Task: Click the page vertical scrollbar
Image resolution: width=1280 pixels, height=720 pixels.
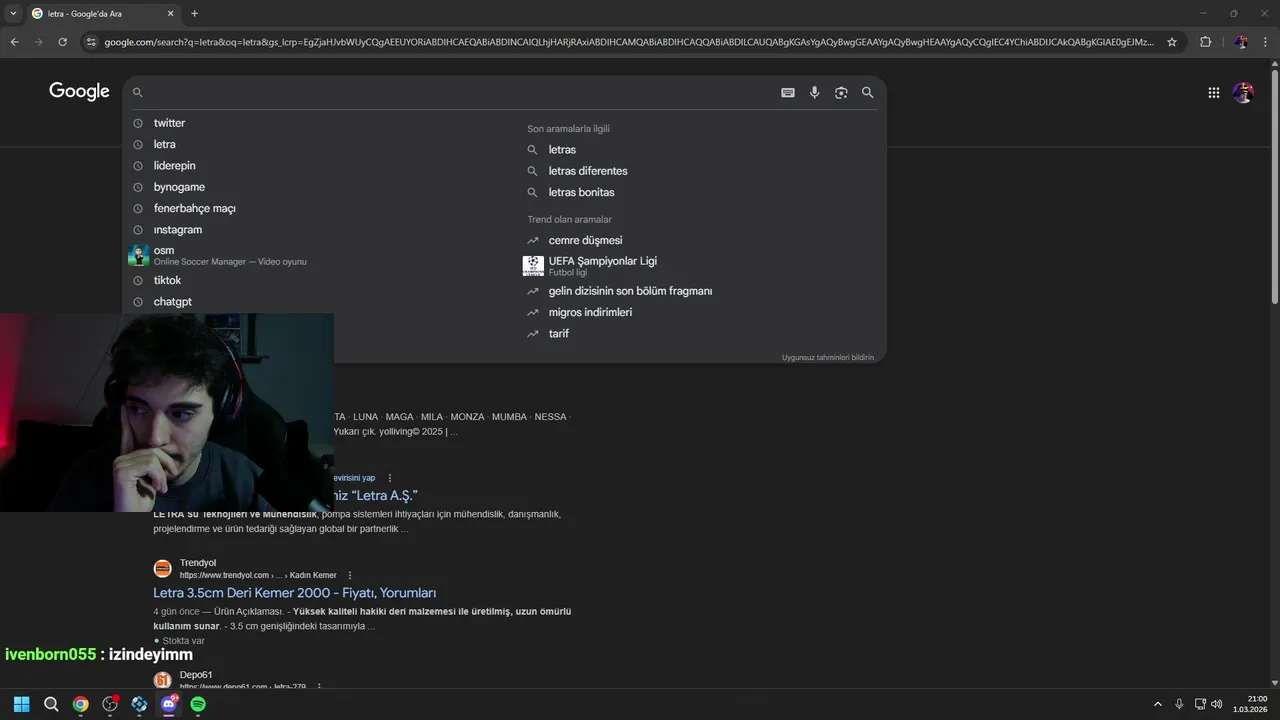Action: point(1274,185)
